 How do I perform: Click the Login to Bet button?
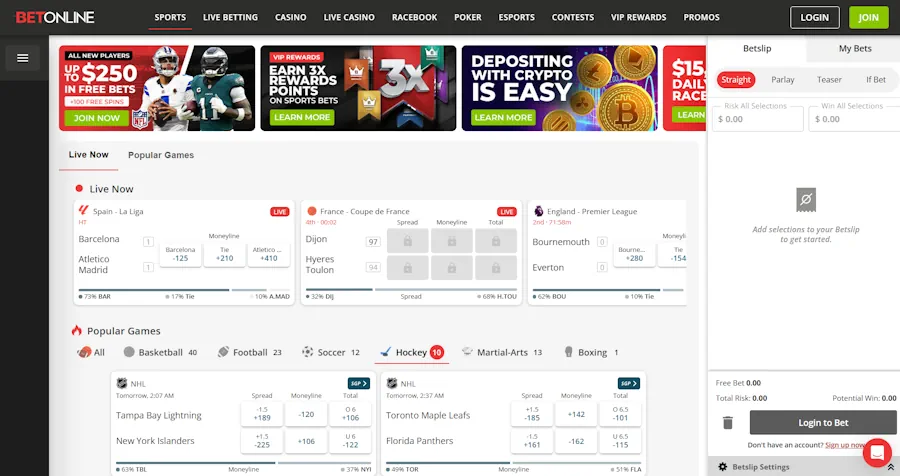tap(823, 423)
